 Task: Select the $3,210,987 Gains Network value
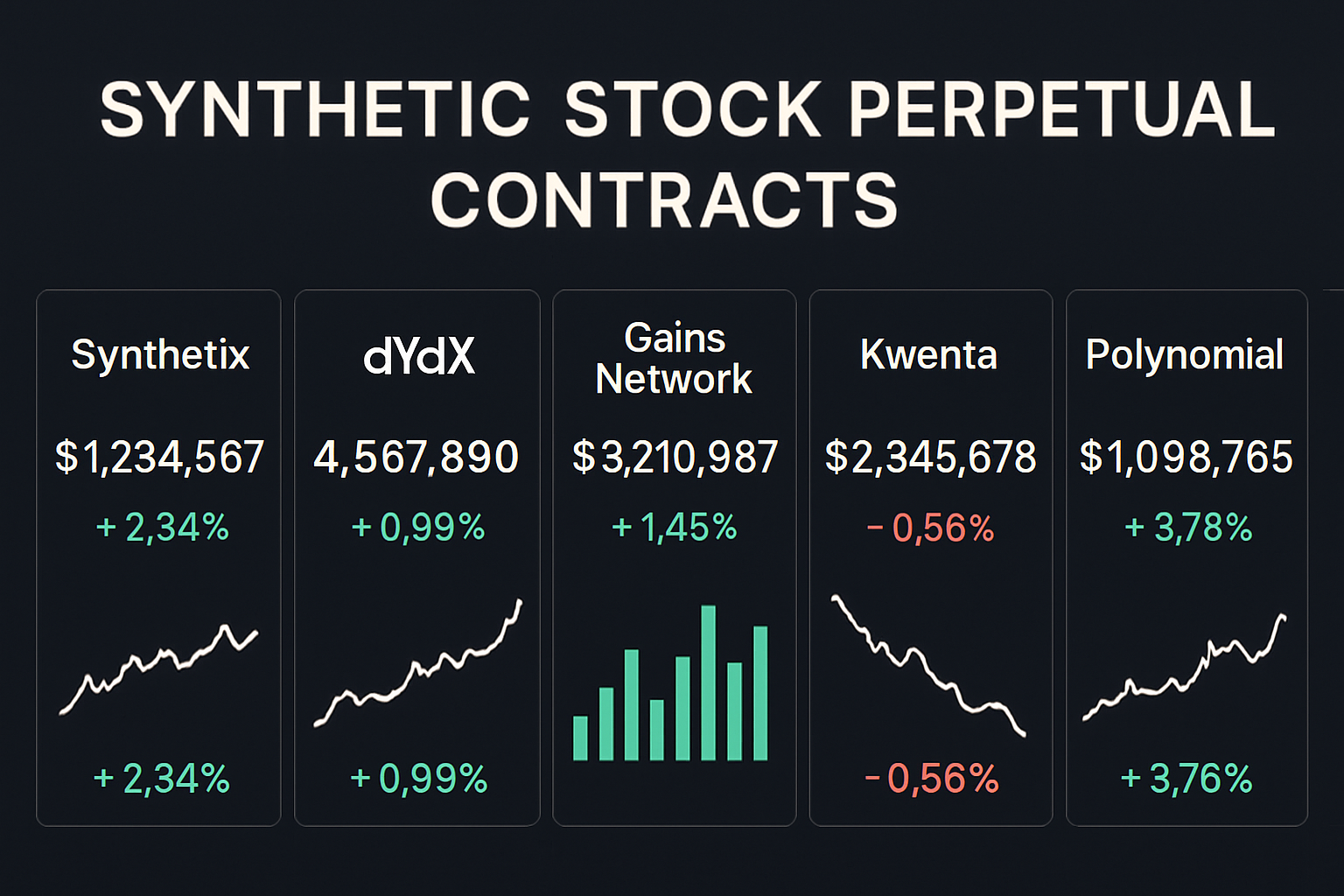click(675, 457)
